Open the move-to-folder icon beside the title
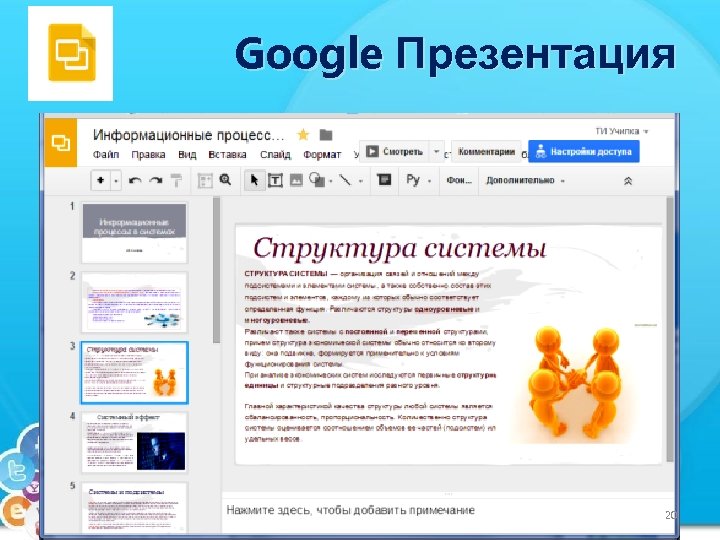This screenshot has height=540, width=720. tap(326, 135)
